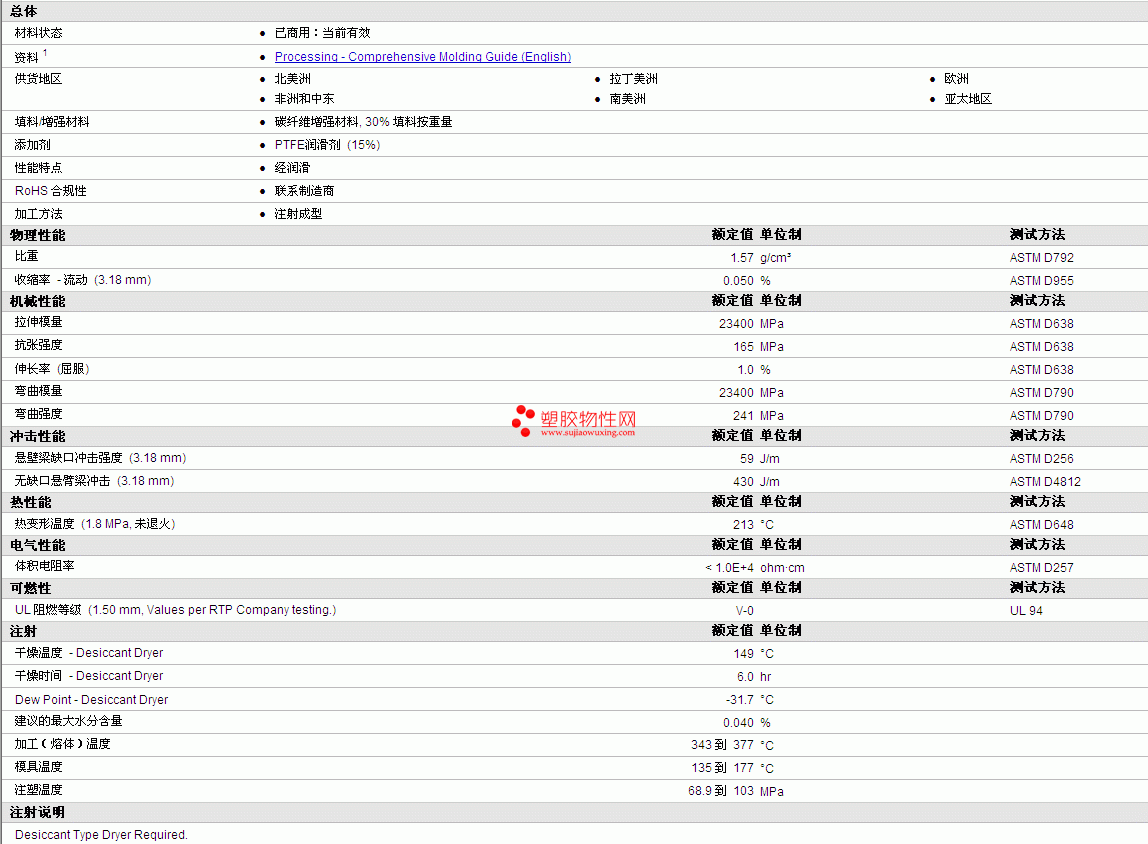
Task: Click the ASTM D648 test method
Action: pyautogui.click(x=1041, y=525)
